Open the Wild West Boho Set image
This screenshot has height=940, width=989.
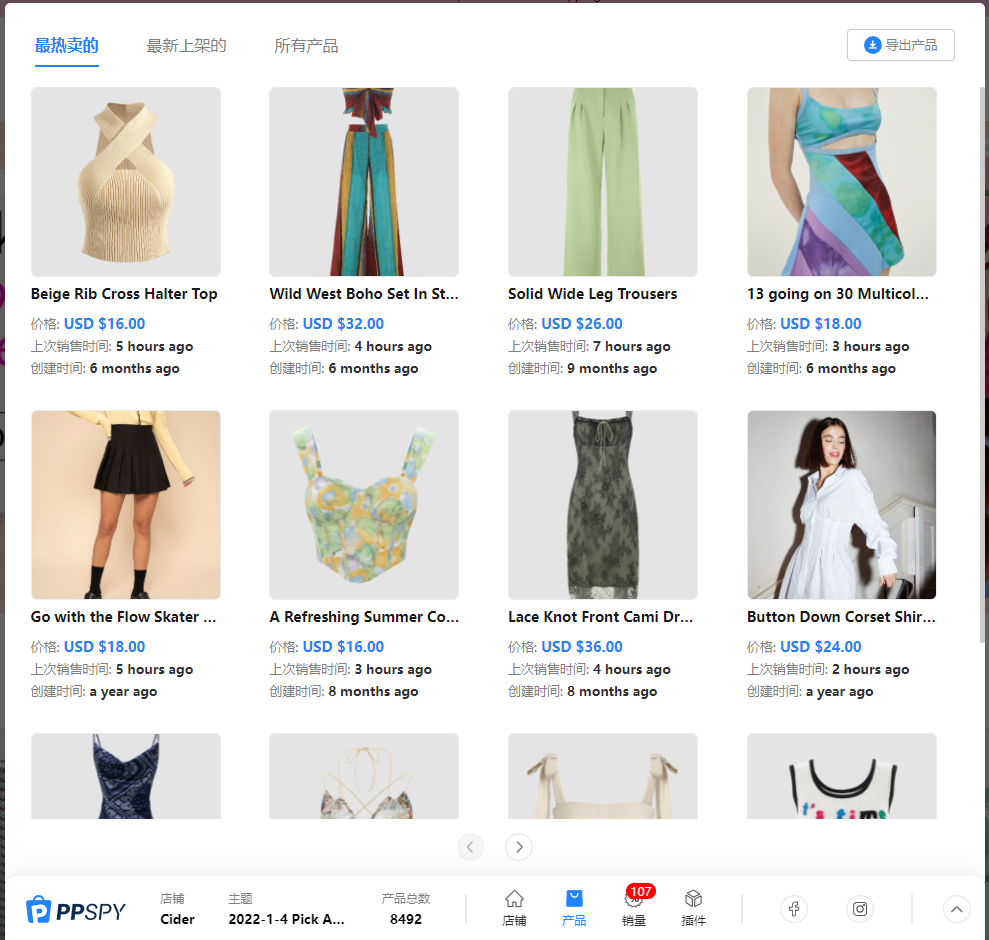(364, 182)
